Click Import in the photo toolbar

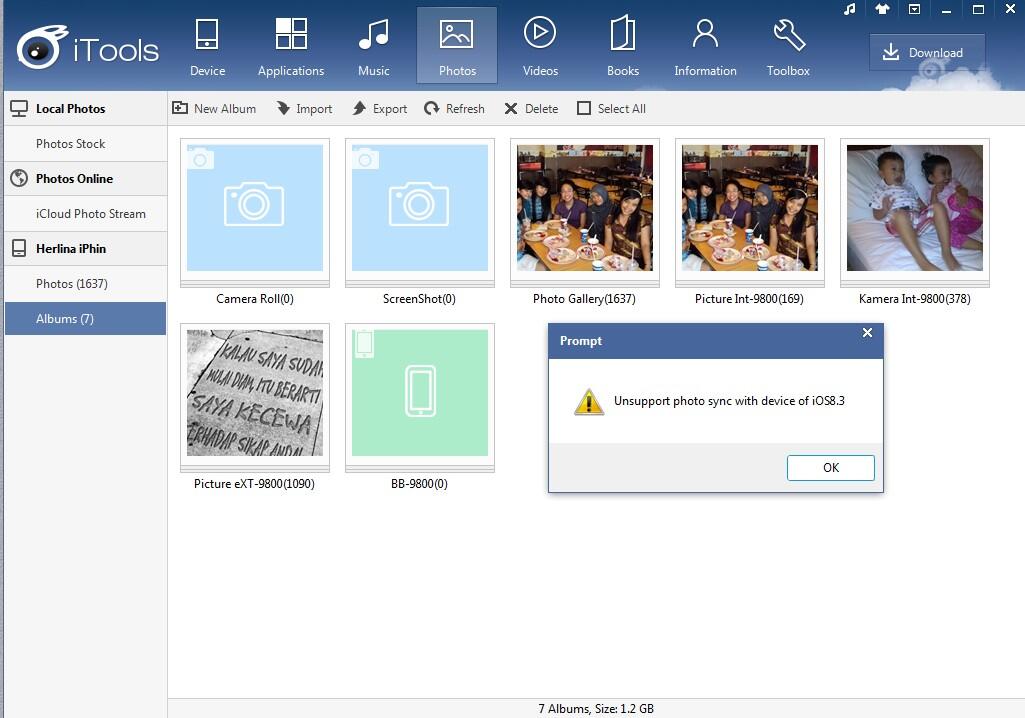coord(304,109)
